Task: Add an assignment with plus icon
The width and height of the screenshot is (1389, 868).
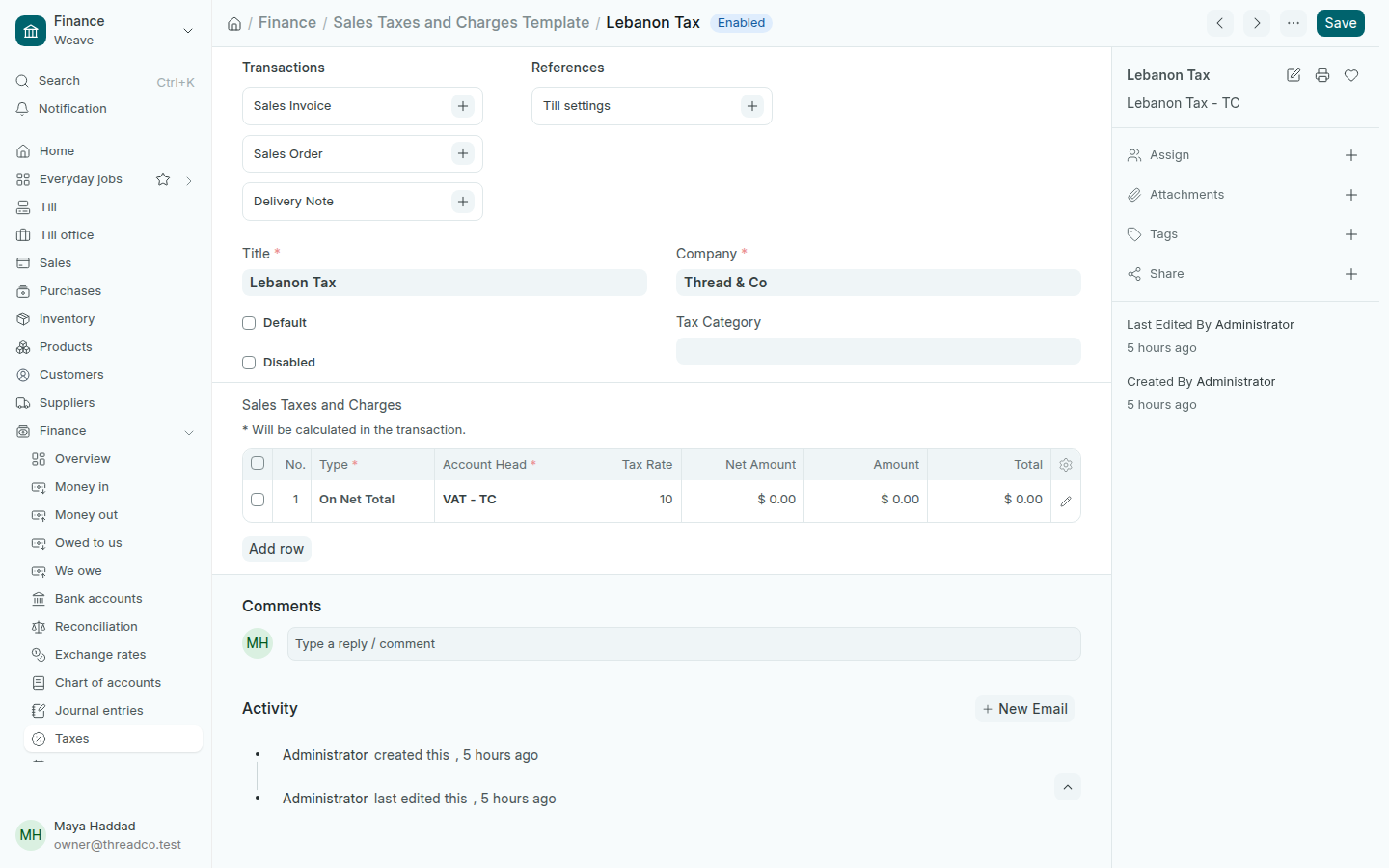Action: [1351, 155]
